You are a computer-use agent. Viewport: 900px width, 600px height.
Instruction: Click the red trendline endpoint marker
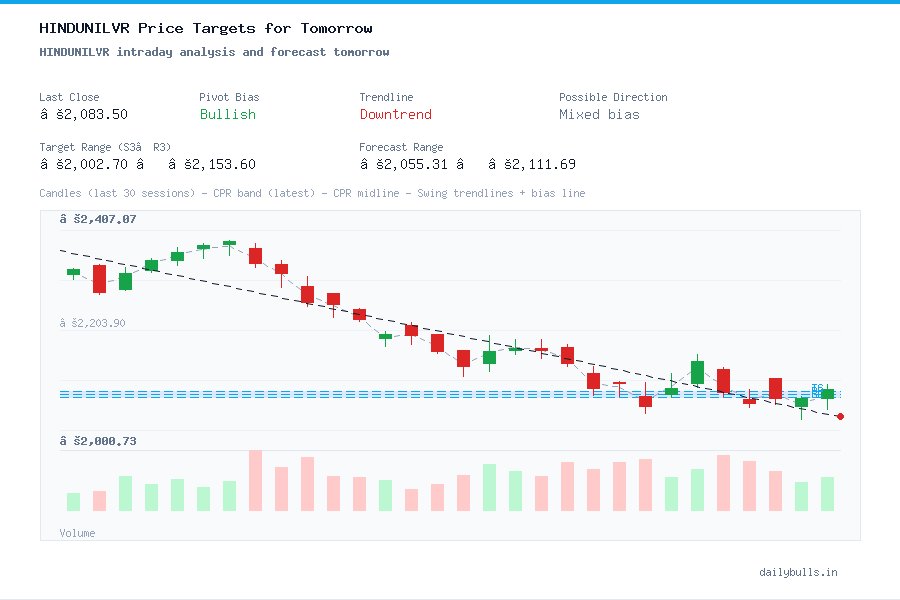(840, 416)
